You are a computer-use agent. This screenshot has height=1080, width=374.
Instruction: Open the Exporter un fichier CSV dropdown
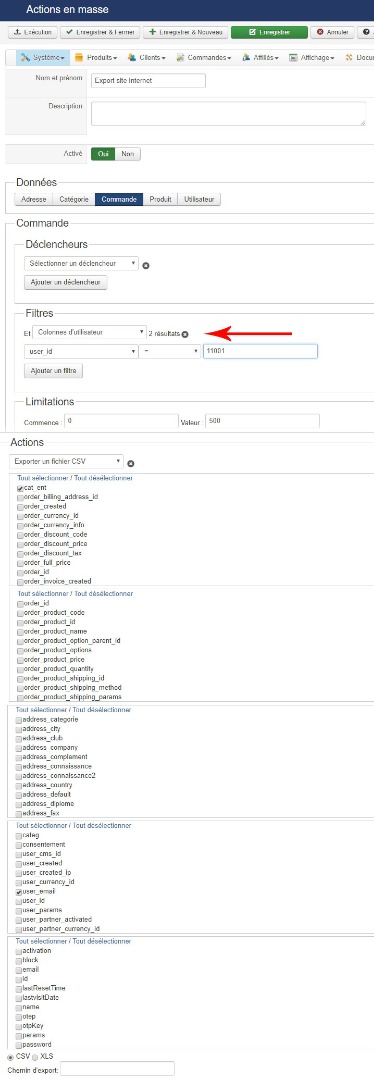67,461
